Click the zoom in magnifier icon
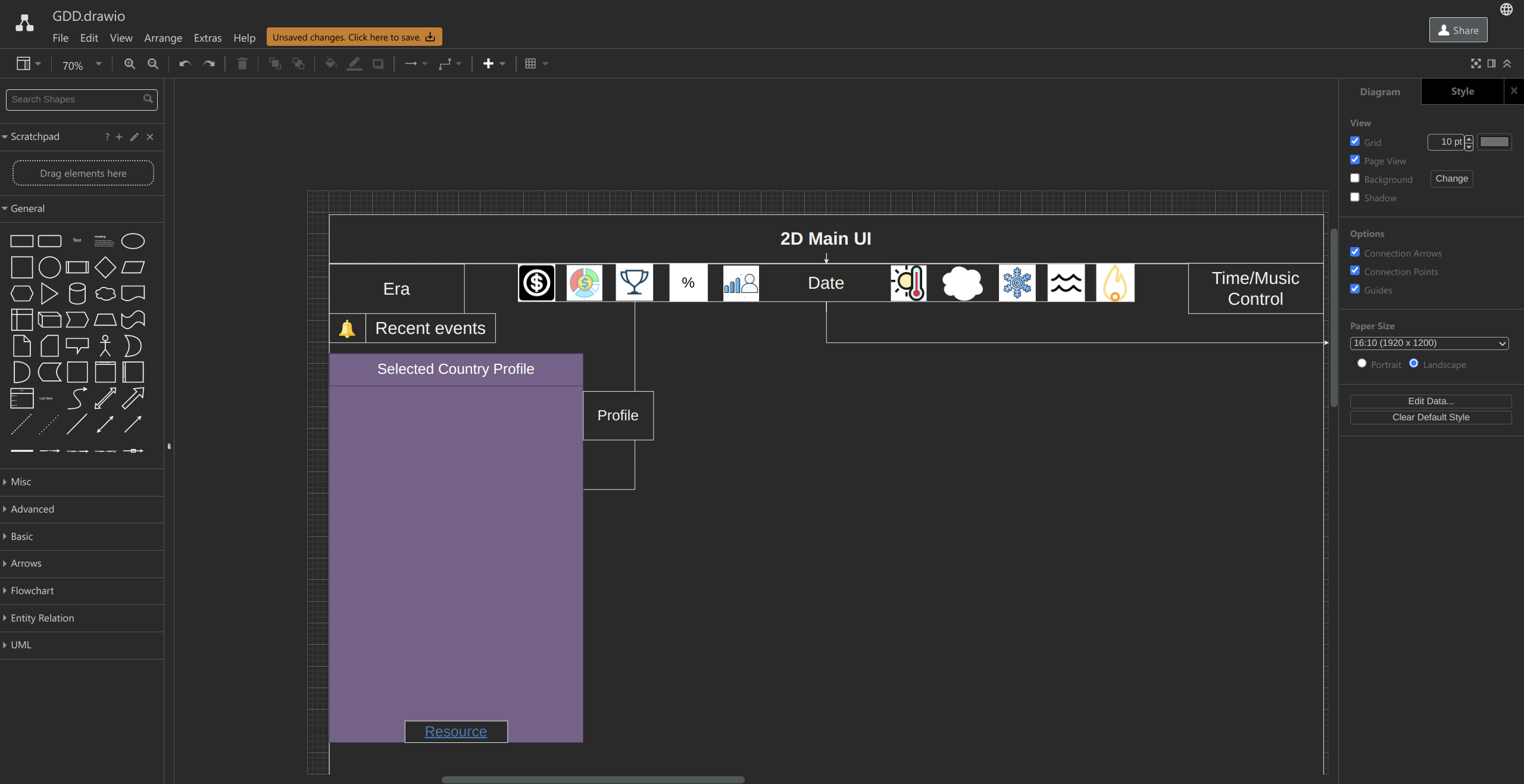Screen dimensions: 1524x784 coord(129,64)
